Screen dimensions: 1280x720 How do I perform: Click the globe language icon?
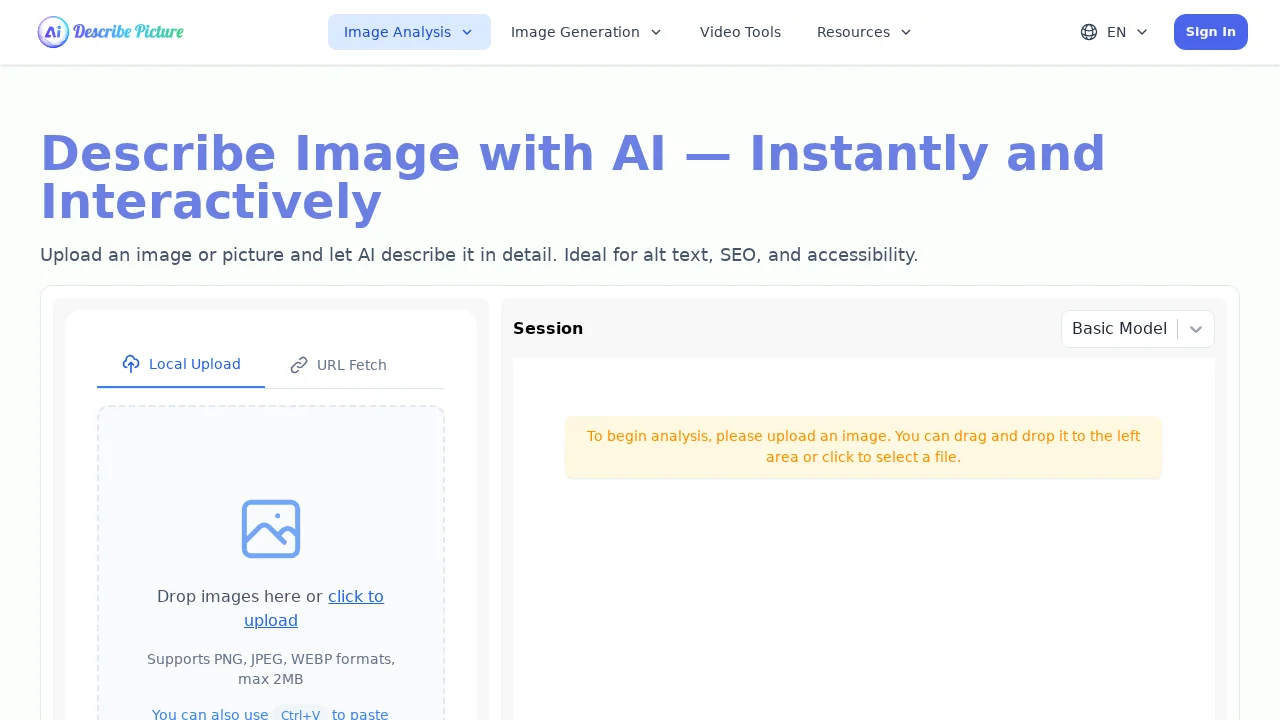click(1088, 32)
